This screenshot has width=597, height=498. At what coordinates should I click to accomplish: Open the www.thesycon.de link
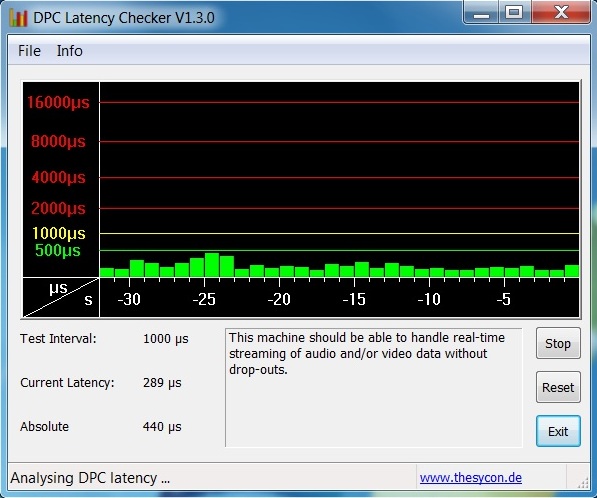471,477
